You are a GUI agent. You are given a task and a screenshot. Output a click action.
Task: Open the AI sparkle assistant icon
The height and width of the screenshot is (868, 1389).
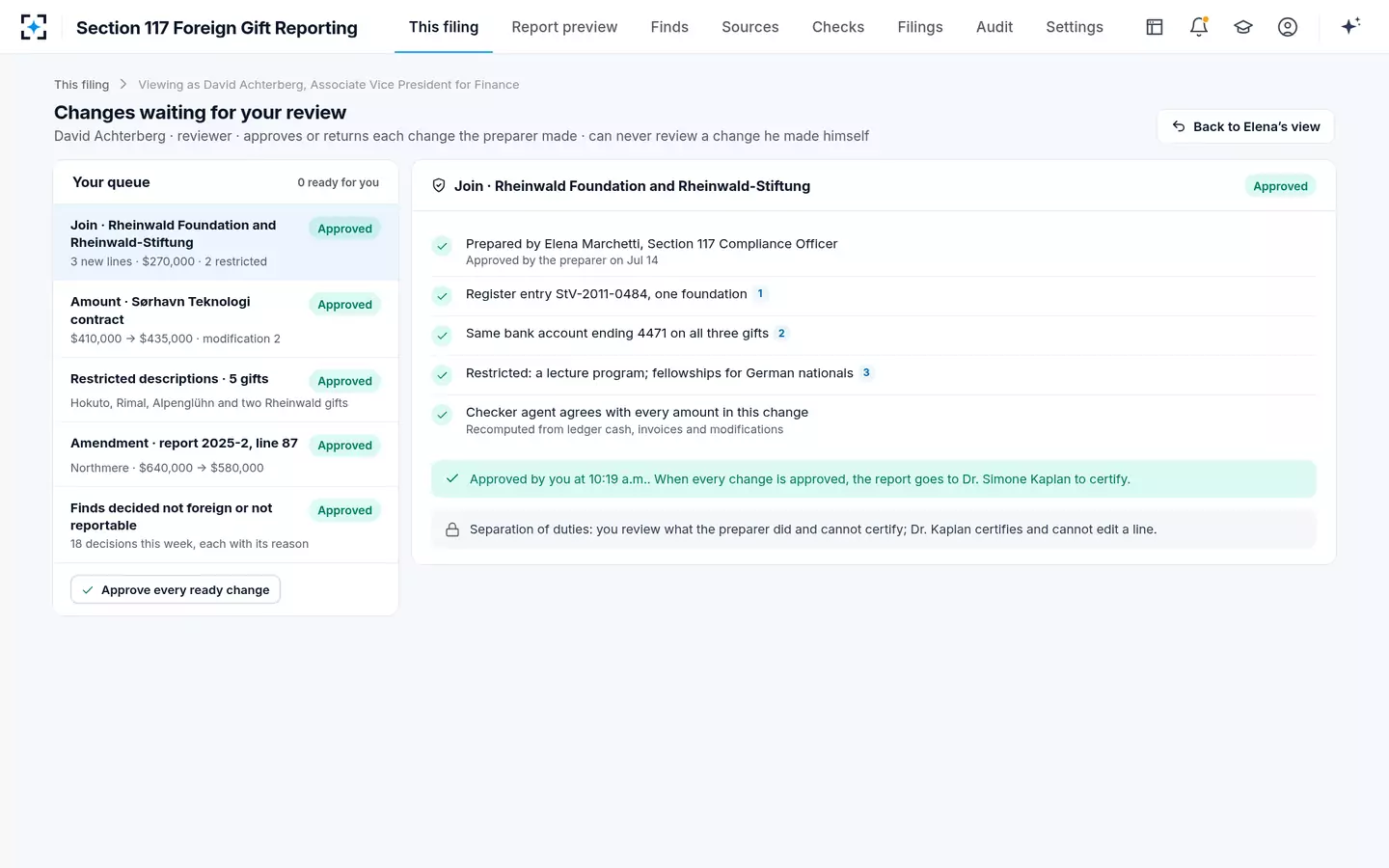click(x=1350, y=26)
